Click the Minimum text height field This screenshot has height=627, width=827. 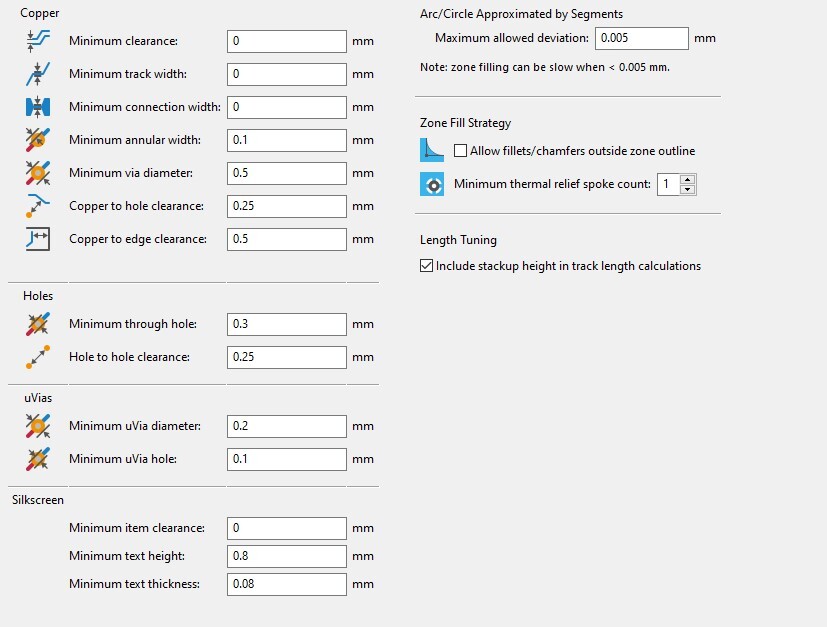coord(287,556)
